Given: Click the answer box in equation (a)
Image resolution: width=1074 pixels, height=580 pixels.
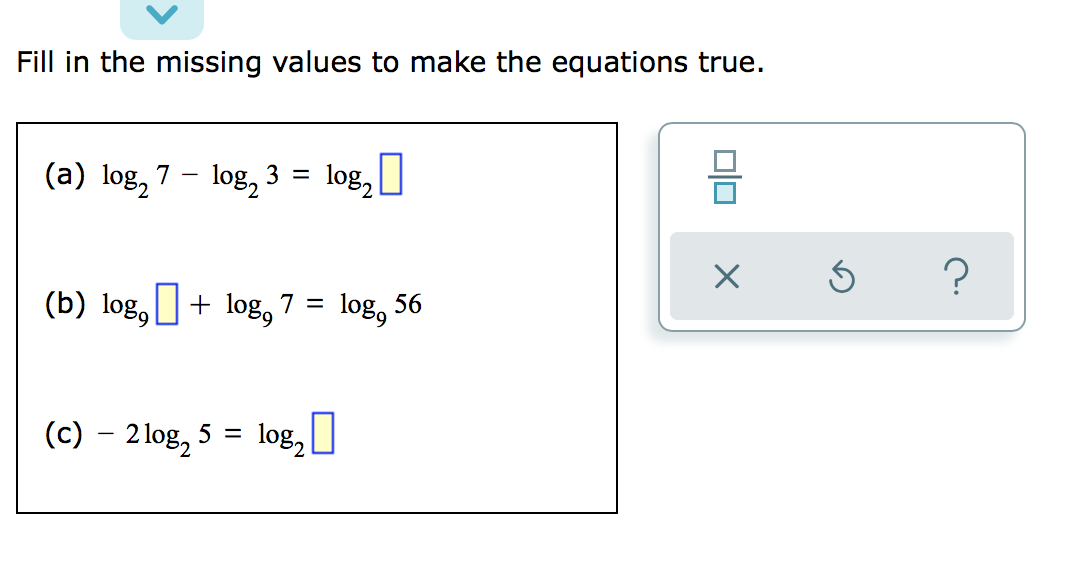Looking at the screenshot, I should (x=393, y=174).
